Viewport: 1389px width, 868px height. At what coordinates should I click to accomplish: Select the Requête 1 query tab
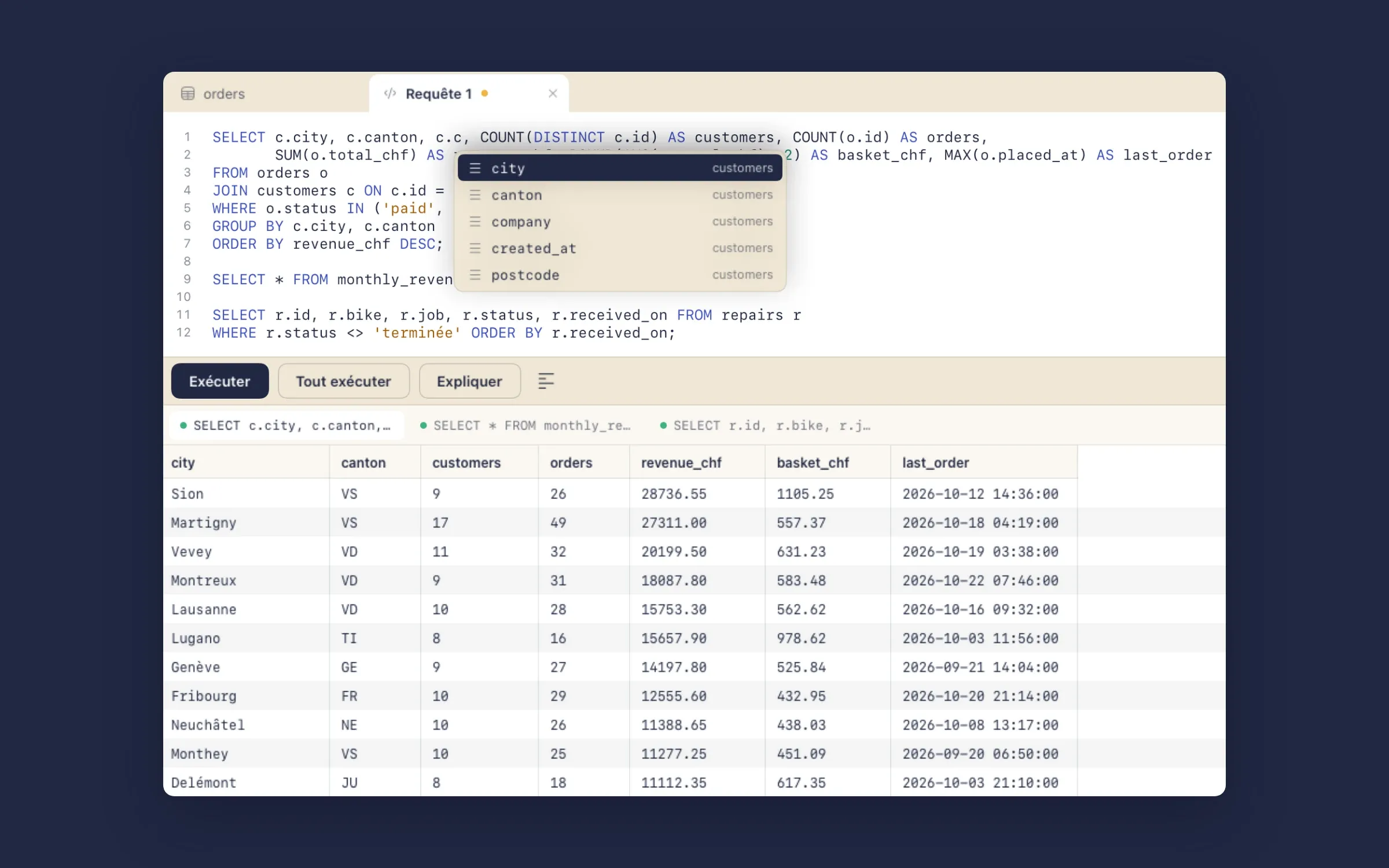(x=469, y=93)
